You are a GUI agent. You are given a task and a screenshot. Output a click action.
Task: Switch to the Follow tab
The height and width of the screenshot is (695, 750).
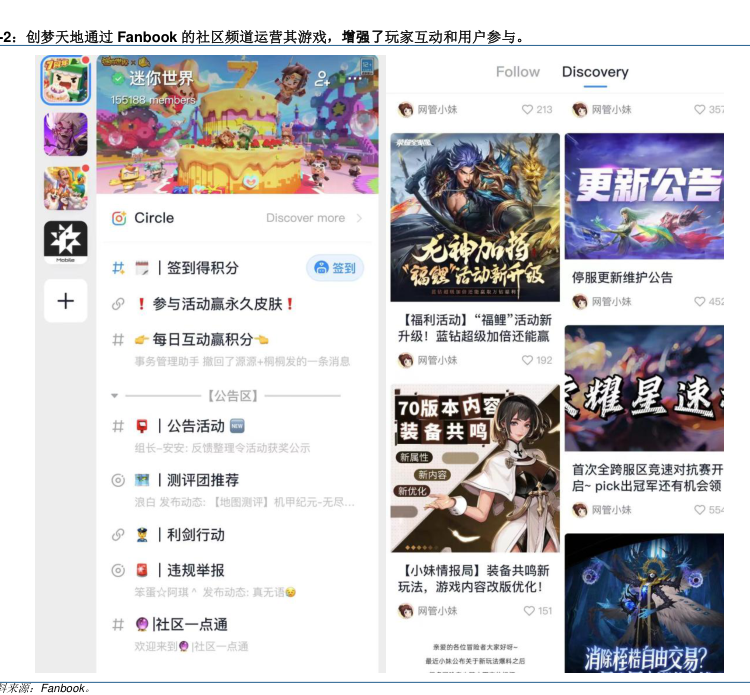click(x=517, y=72)
